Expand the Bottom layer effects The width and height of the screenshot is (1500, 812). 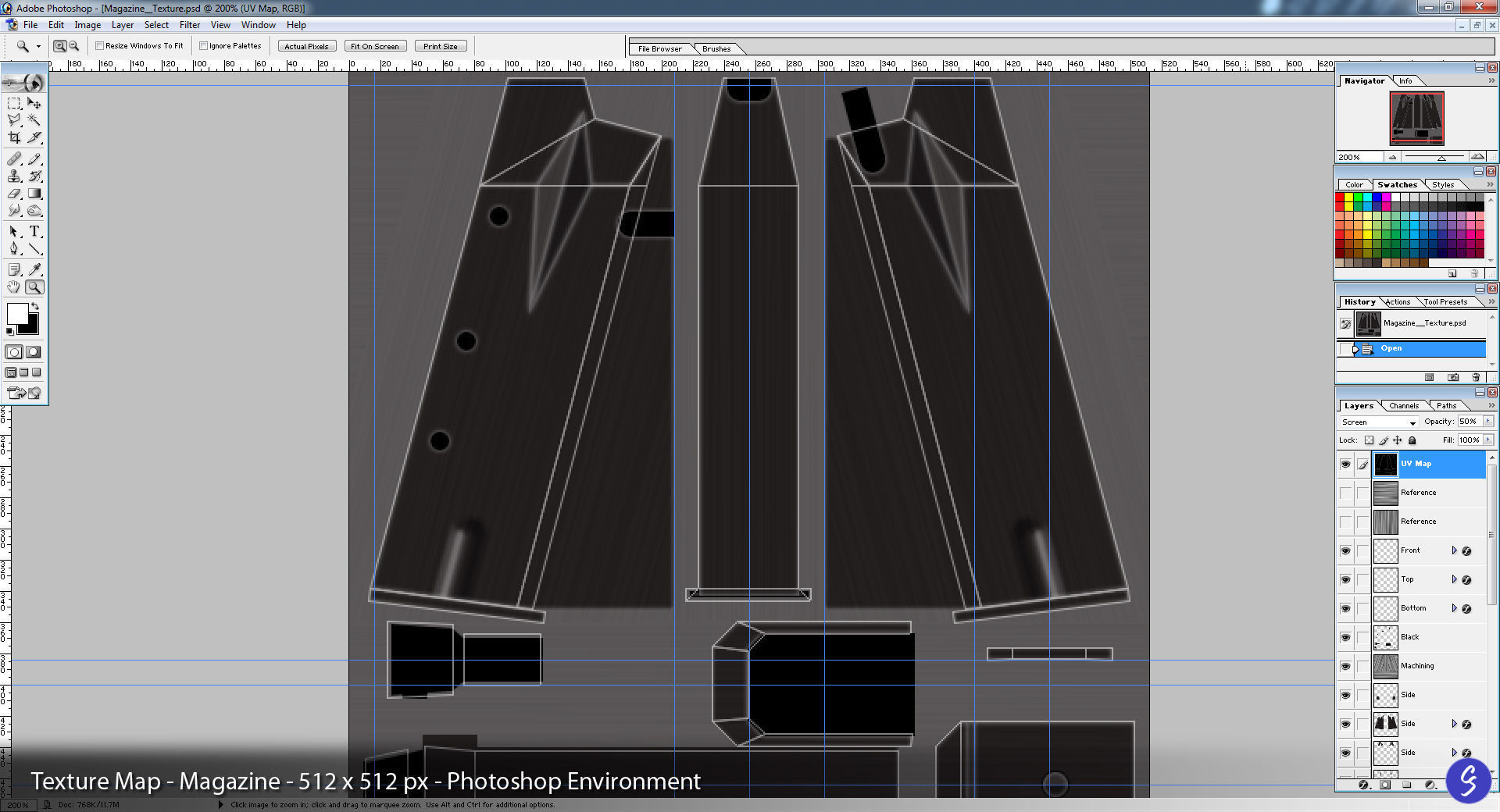[x=1454, y=608]
